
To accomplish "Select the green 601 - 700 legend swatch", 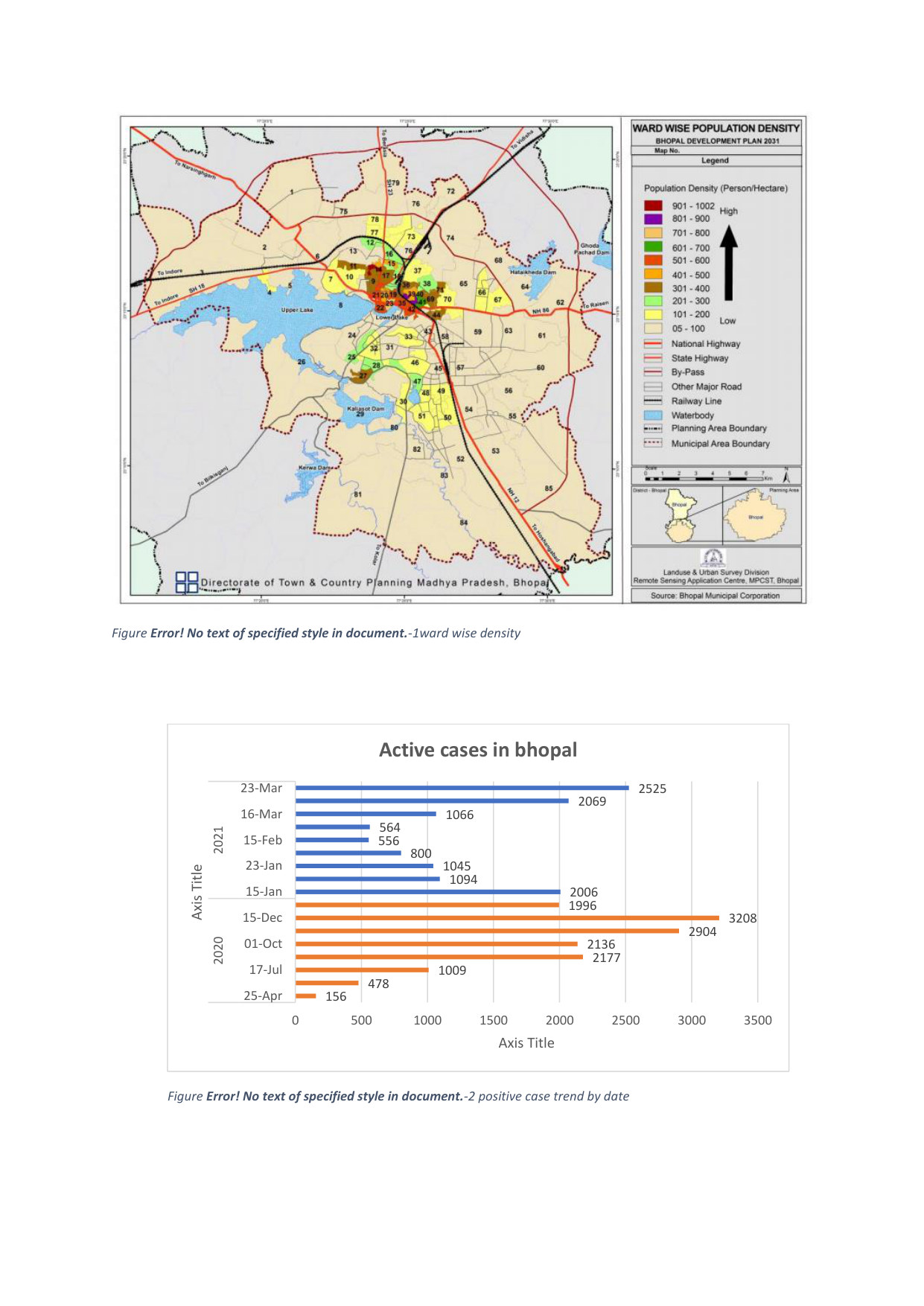I will [653, 247].
